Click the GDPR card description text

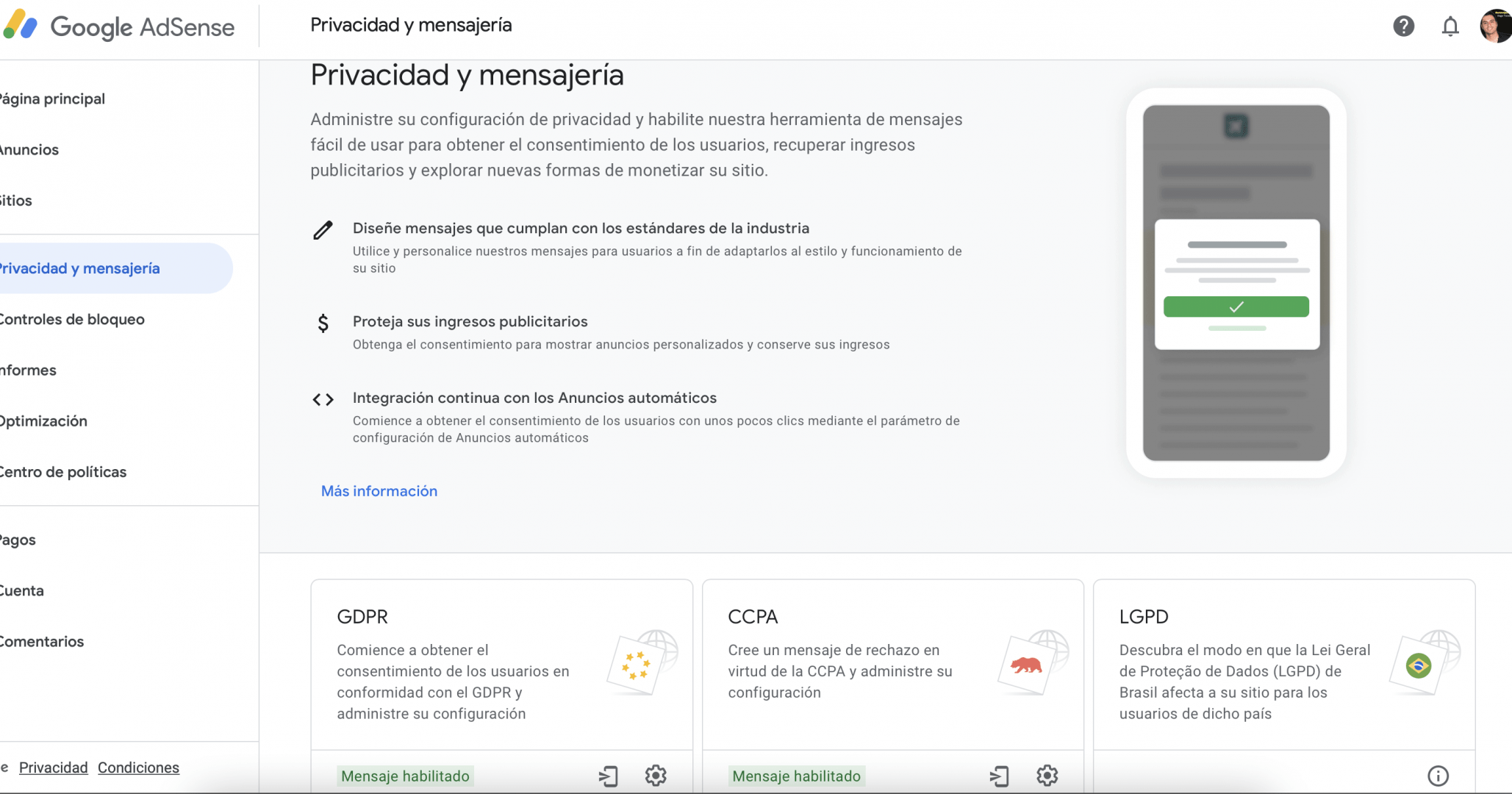pyautogui.click(x=453, y=682)
